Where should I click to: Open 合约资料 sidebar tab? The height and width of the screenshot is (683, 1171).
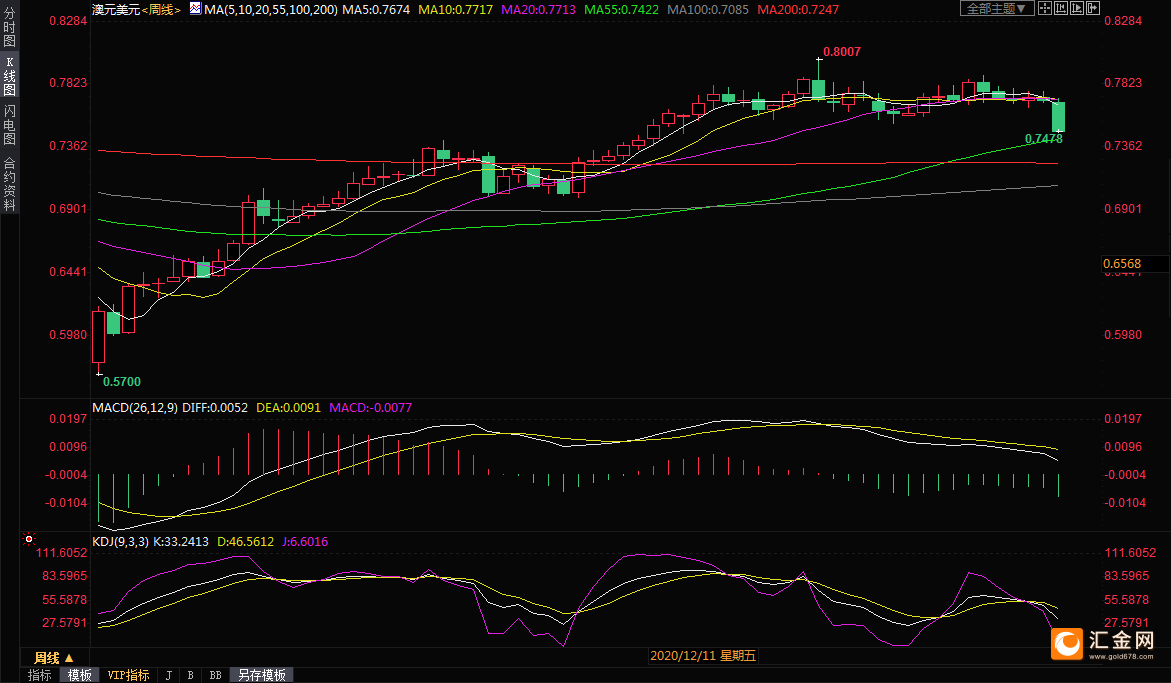coord(9,184)
